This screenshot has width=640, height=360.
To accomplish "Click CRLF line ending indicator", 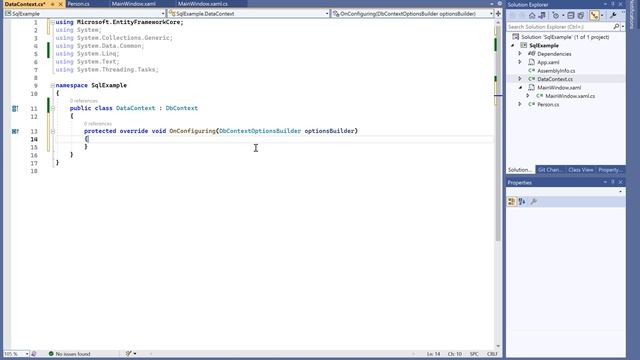I will [x=492, y=354].
